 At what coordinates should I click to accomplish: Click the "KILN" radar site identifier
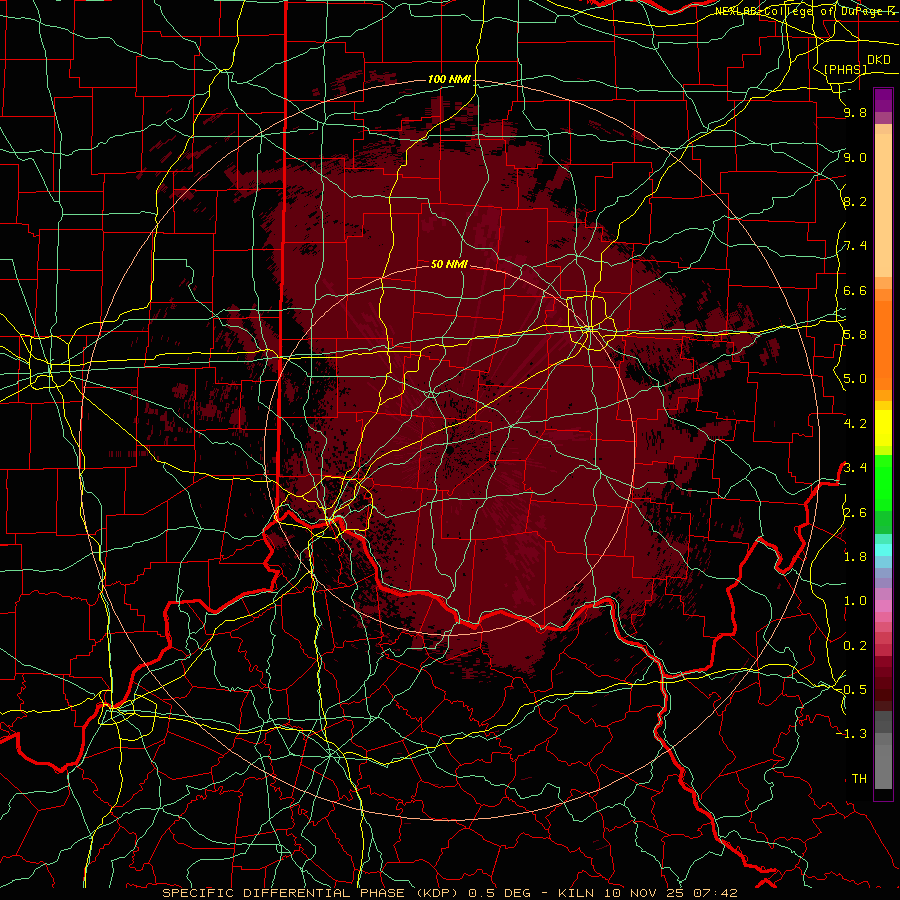(577, 893)
